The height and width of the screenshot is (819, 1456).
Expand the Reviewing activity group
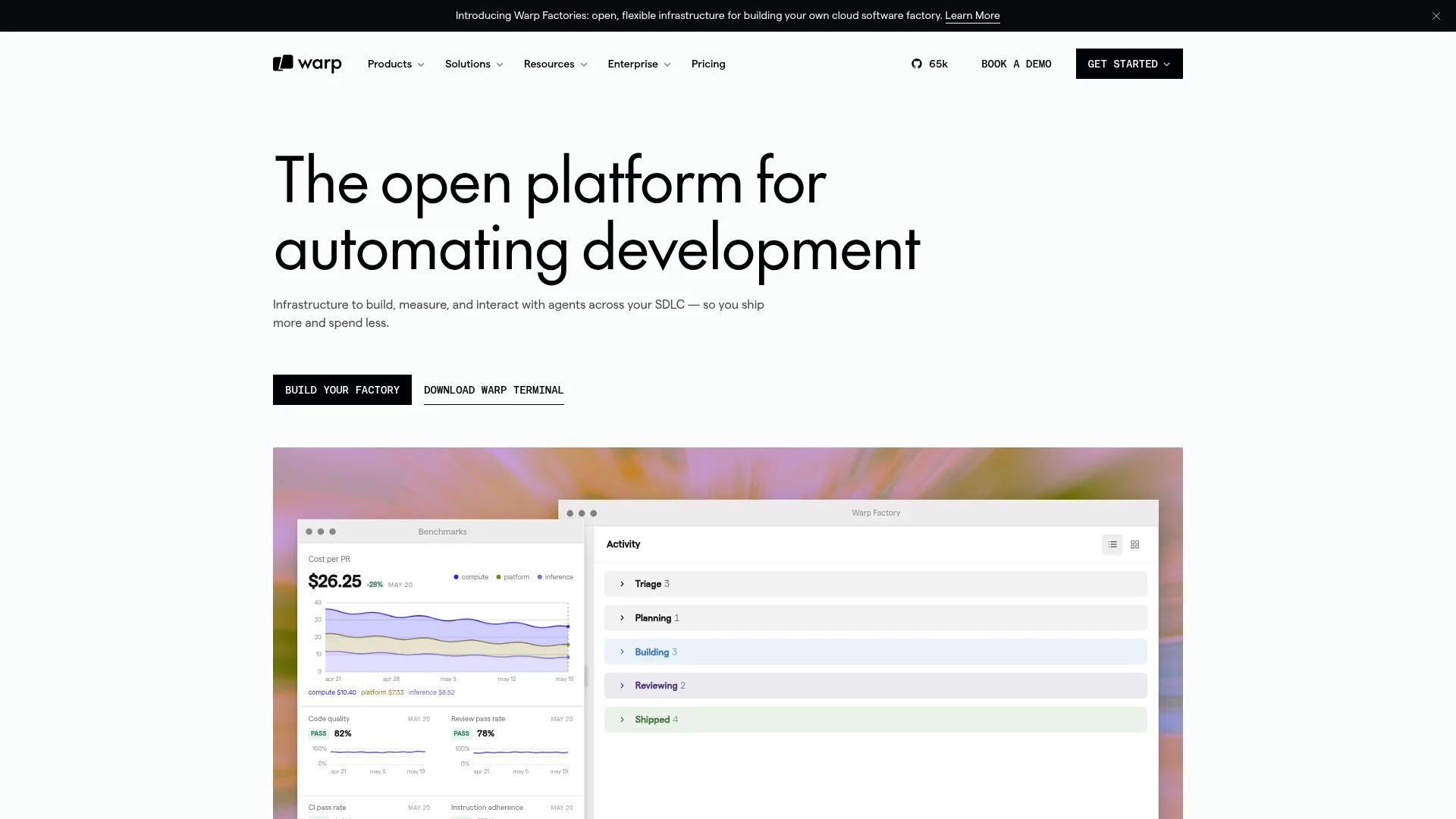[875, 686]
